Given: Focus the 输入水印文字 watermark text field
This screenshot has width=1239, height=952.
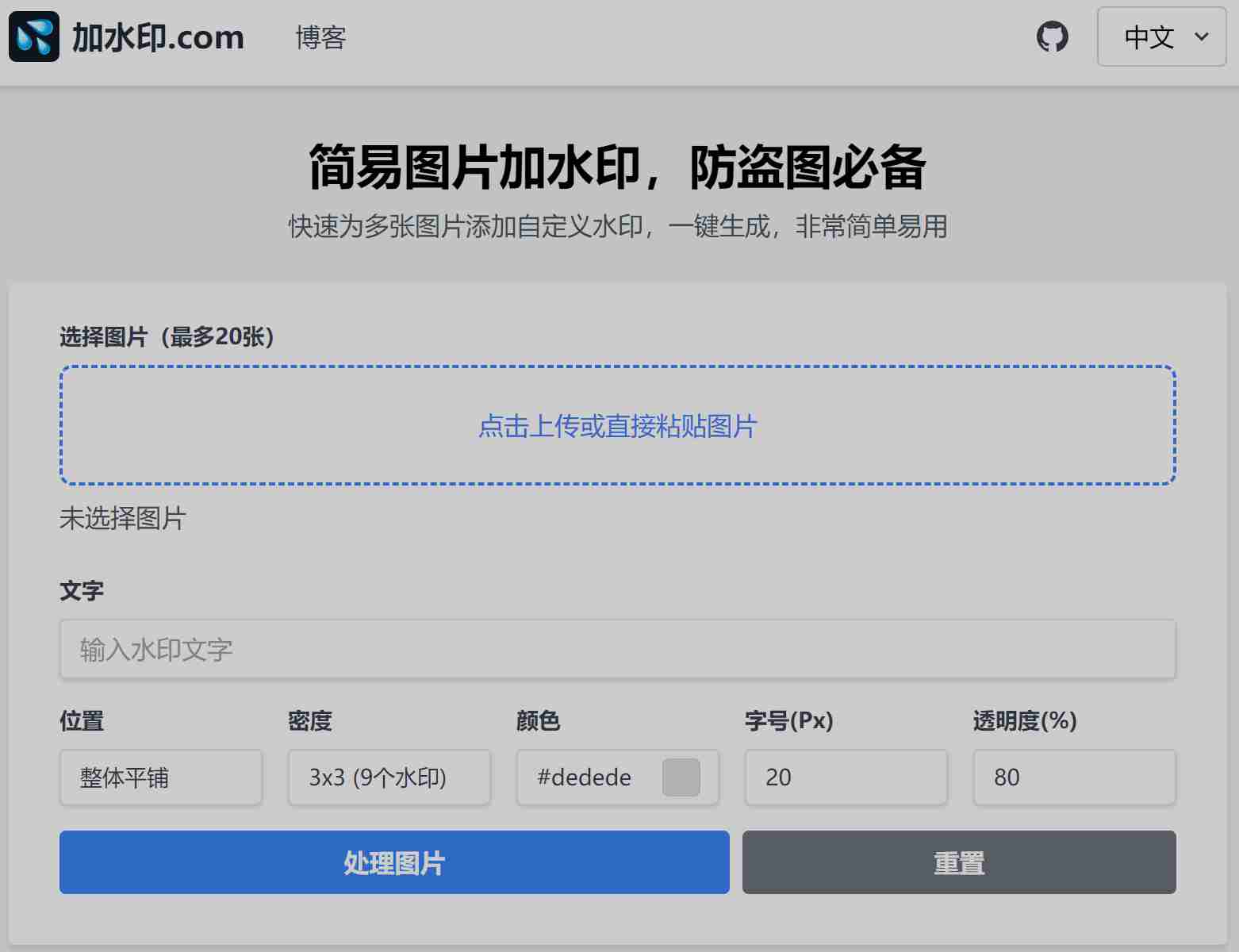Looking at the screenshot, I should click(618, 650).
